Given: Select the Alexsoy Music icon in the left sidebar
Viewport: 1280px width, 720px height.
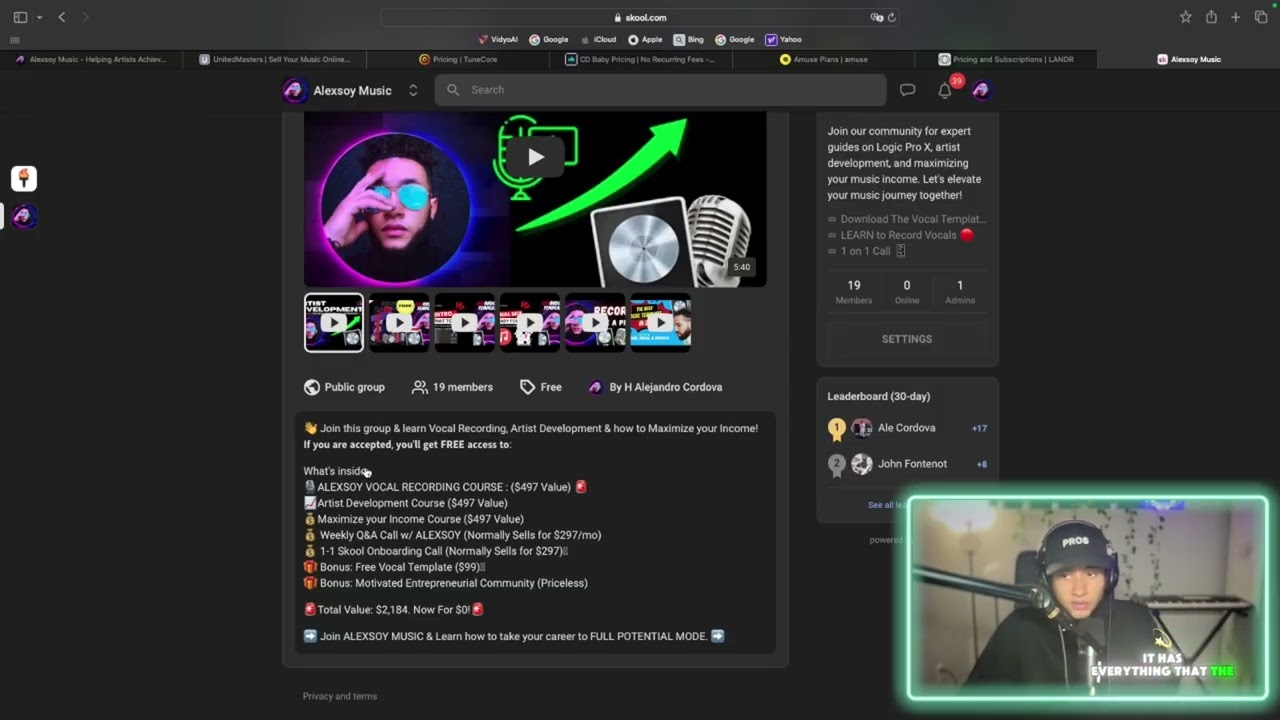Looking at the screenshot, I should pyautogui.click(x=24, y=216).
